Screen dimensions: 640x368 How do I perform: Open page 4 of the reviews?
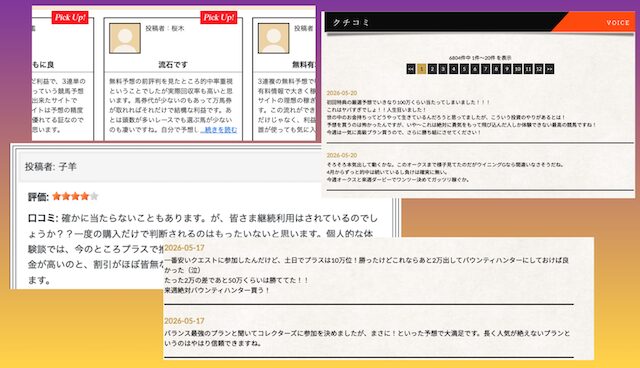(x=453, y=69)
